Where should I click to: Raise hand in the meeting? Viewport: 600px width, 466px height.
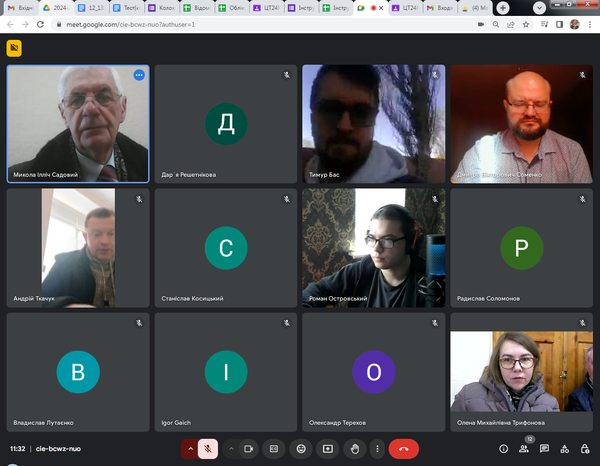(353, 449)
